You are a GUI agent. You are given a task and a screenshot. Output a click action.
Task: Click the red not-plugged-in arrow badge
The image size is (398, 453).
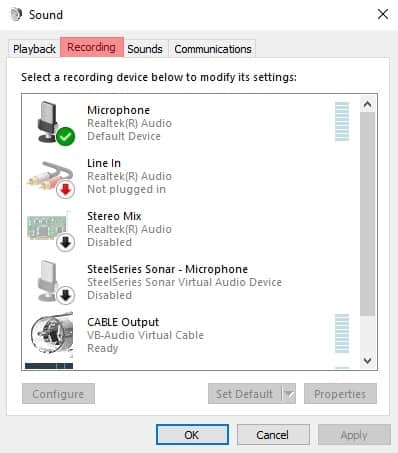click(x=65, y=190)
